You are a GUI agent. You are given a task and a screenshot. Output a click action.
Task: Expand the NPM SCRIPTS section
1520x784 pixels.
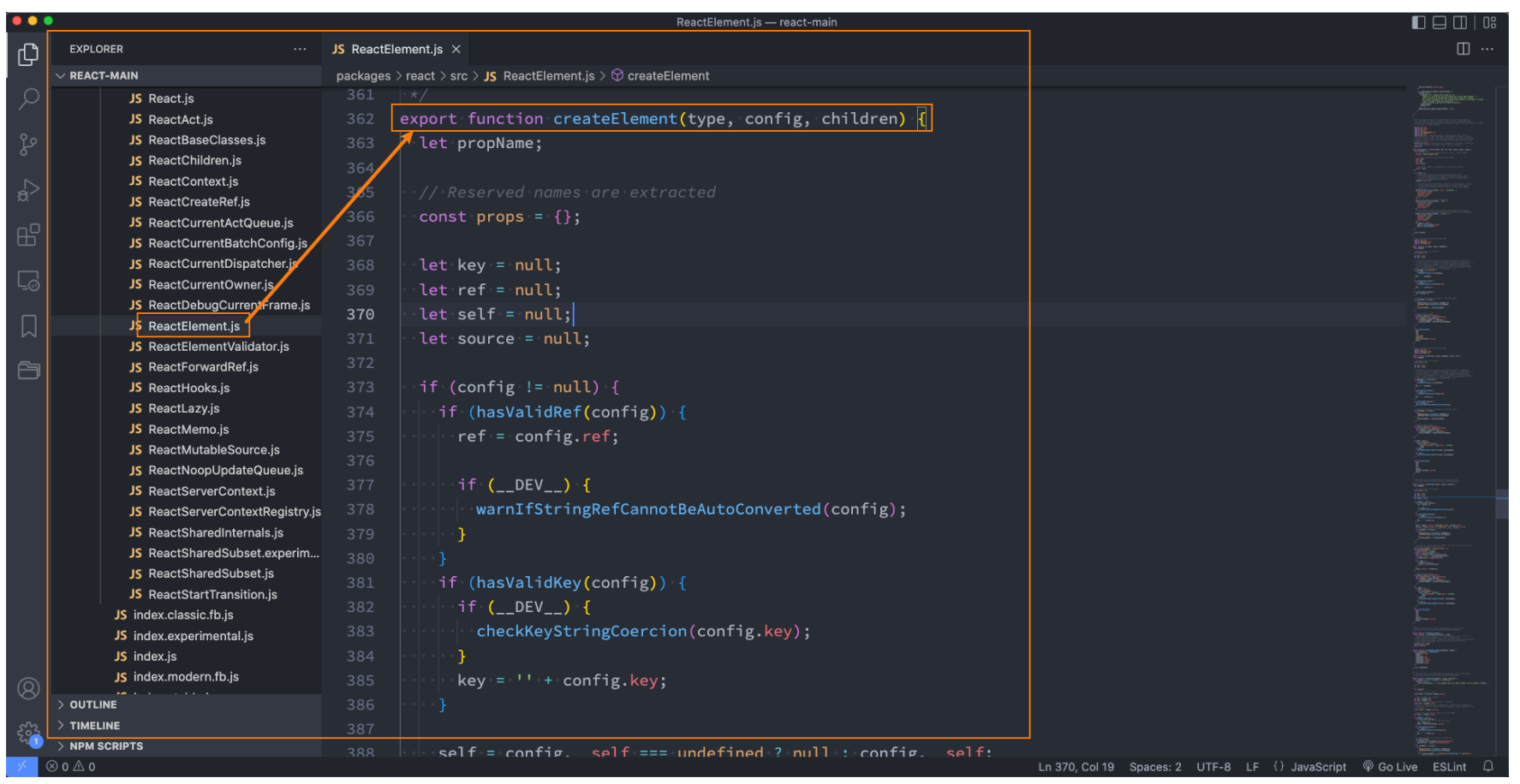tap(186, 746)
